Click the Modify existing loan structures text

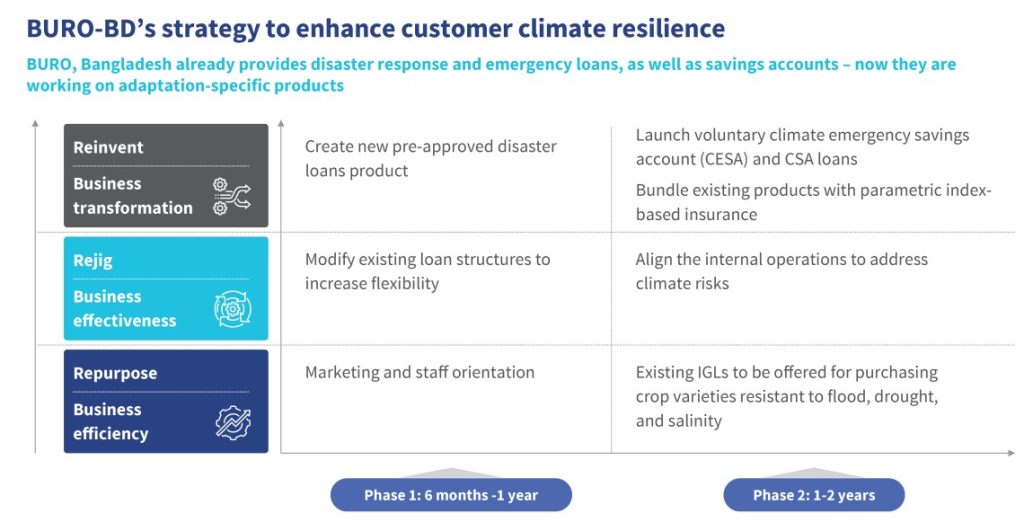[427, 271]
